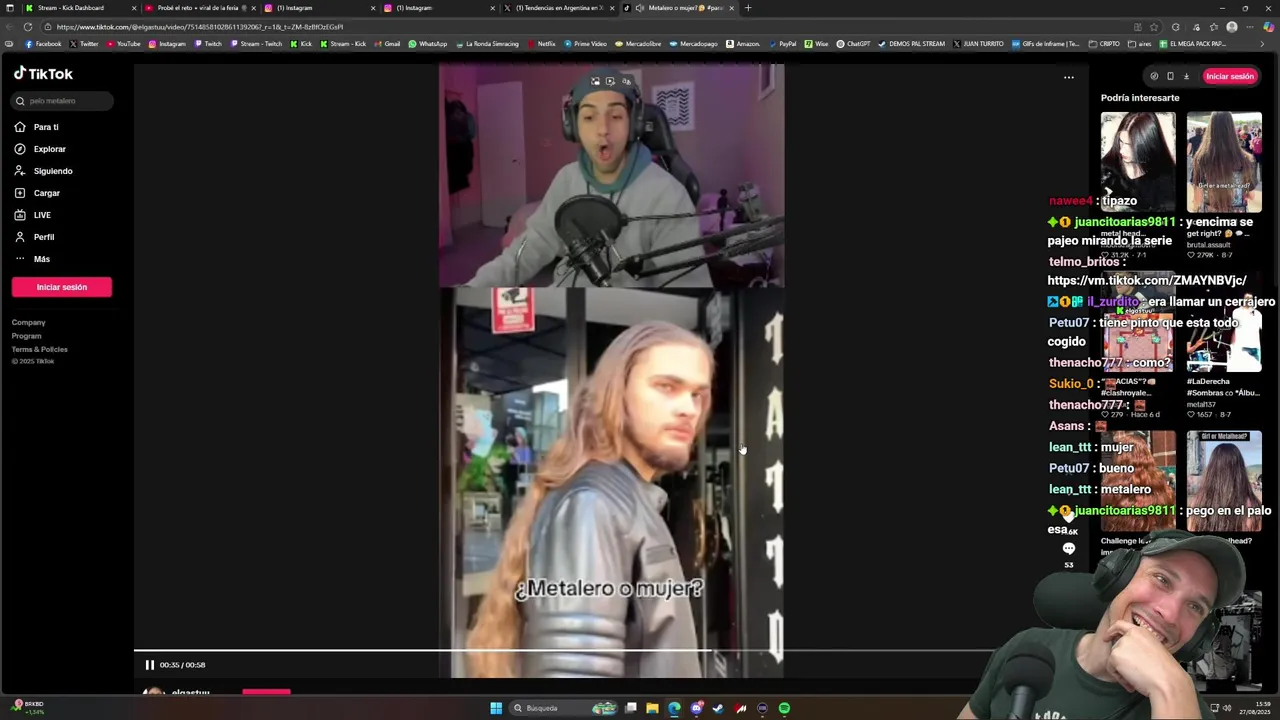Expand Terms & Policies footer section

40,349
